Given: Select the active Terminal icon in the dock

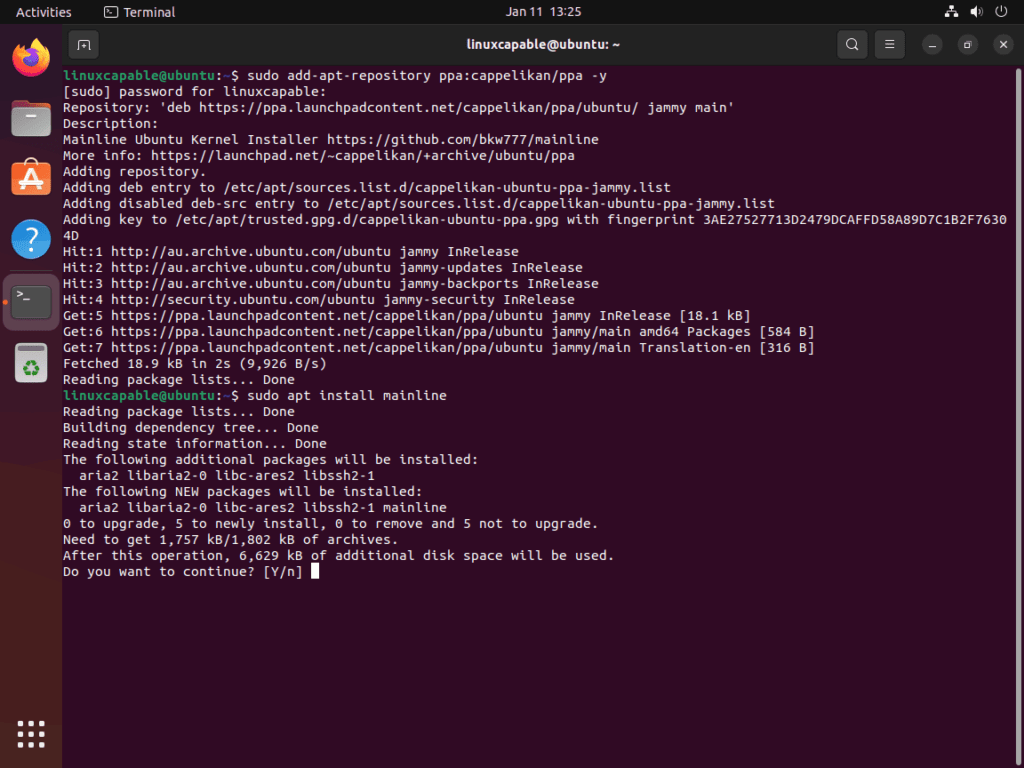Looking at the screenshot, I should (30, 299).
